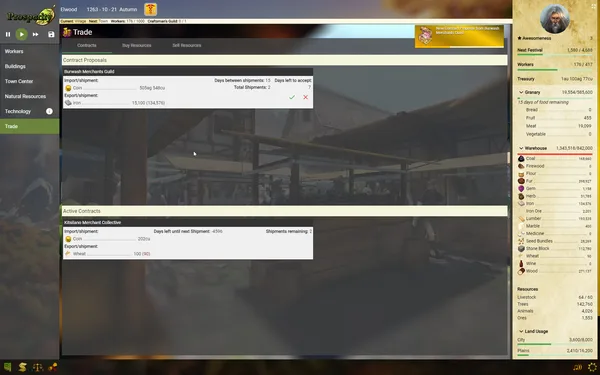Click the Active Contracts section header
This screenshot has width=600, height=375.
coord(285,211)
